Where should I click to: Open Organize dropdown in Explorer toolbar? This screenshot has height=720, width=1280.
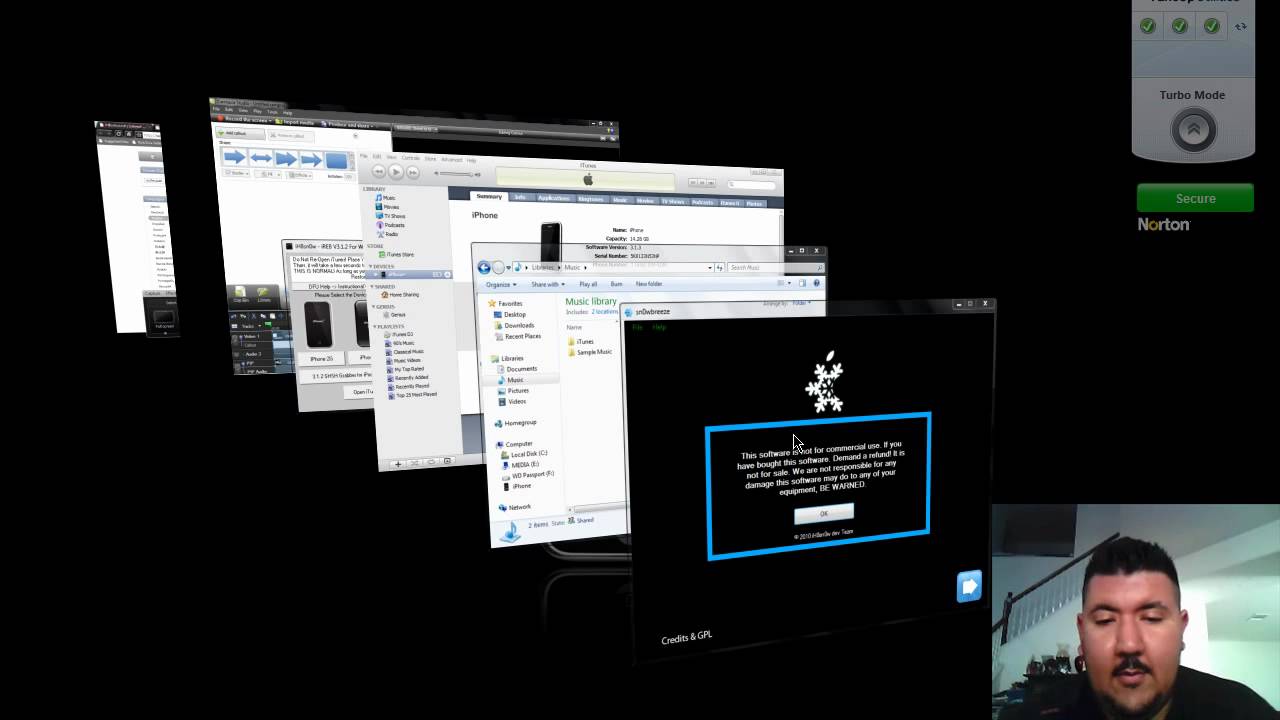(x=500, y=285)
